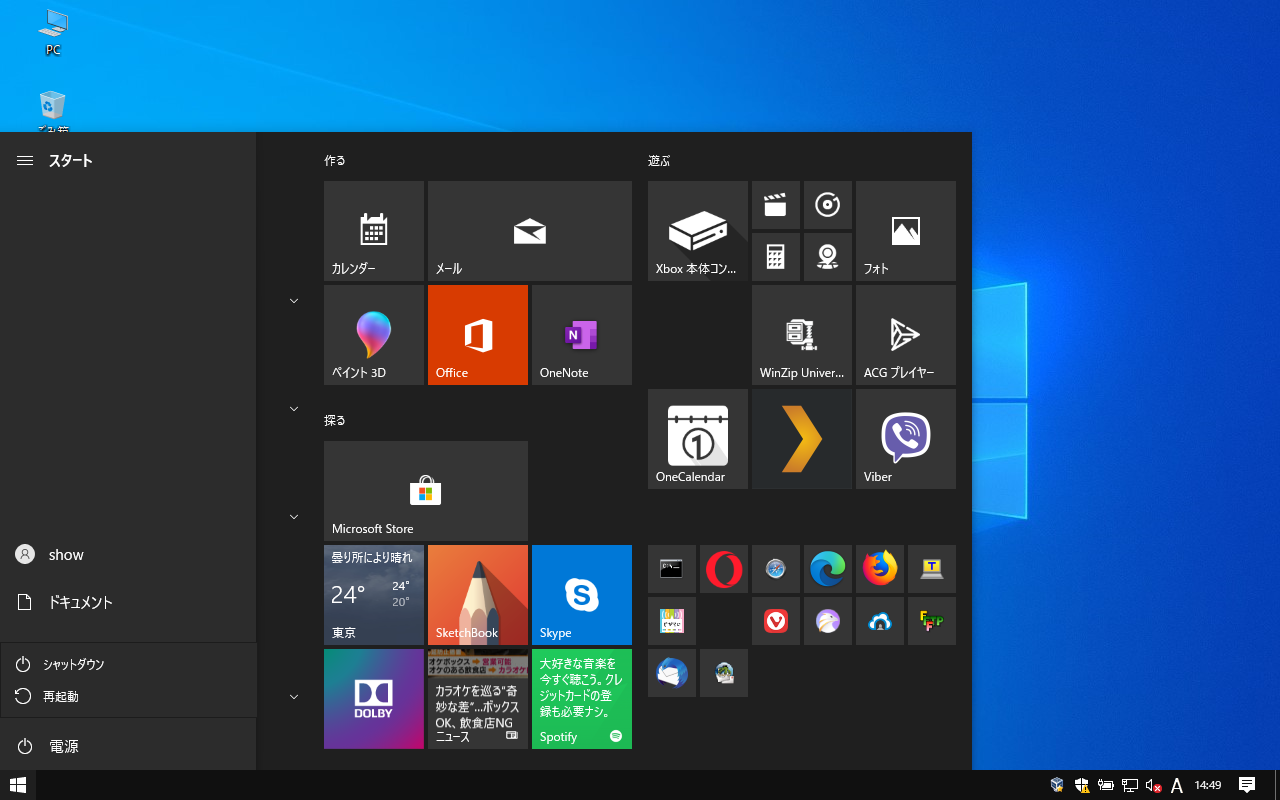This screenshot has width=1280, height=800.
Task: Open the small Camera webcam tile
Action: 828,257
